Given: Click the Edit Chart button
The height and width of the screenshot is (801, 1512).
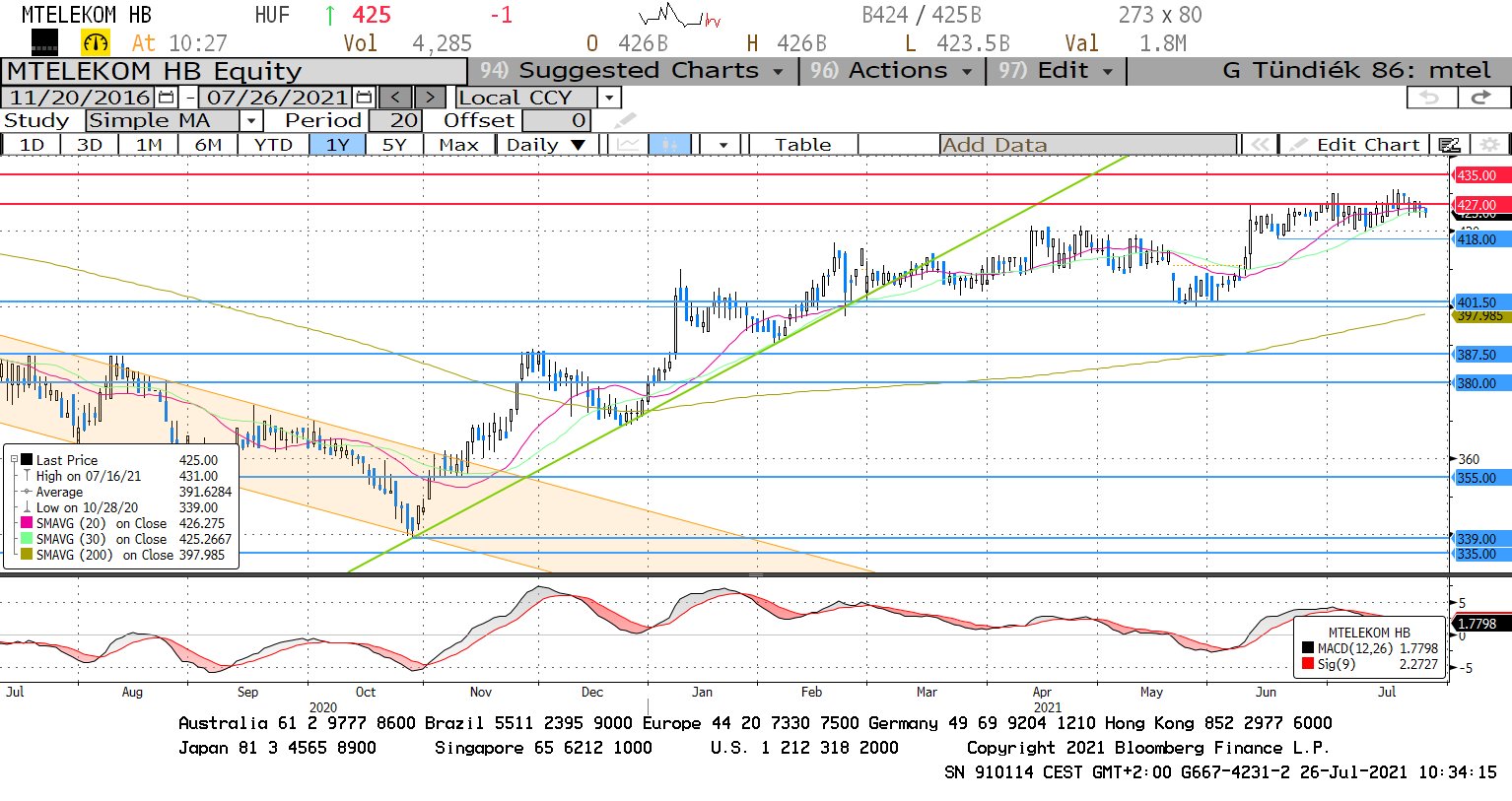Looking at the screenshot, I should (x=1356, y=145).
